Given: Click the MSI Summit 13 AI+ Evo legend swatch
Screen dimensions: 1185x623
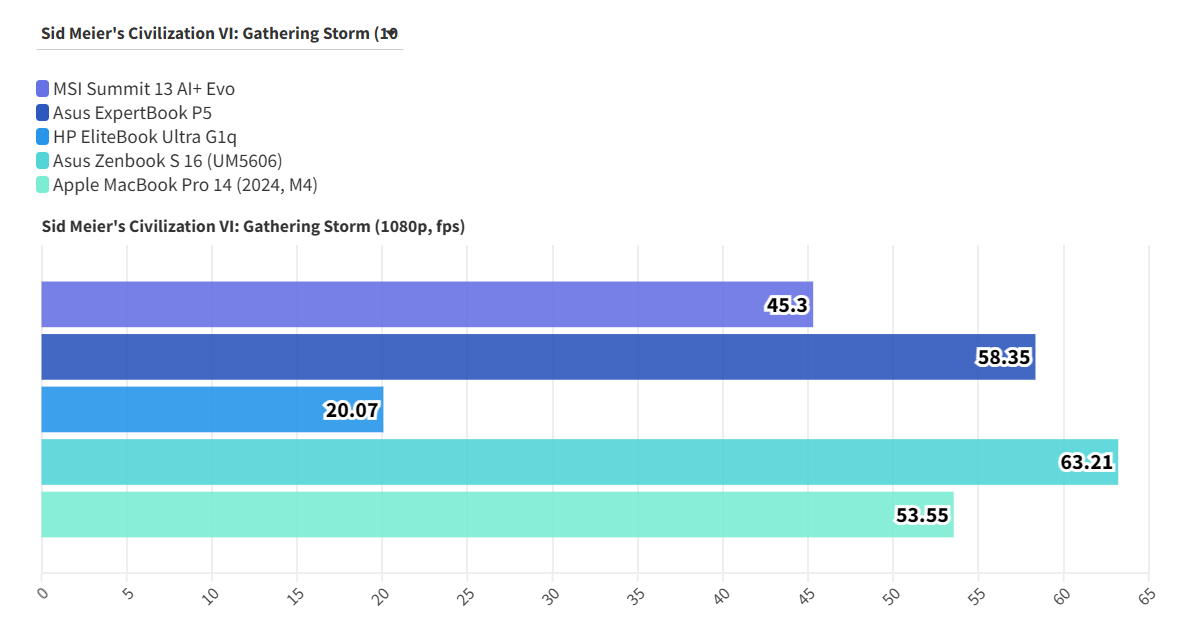Looking at the screenshot, I should 43,89.
